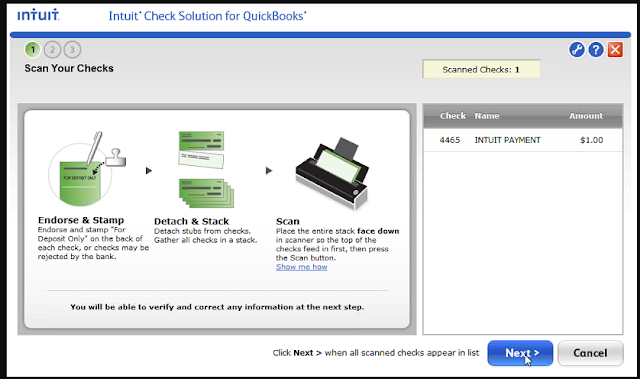Select the INTUIT PAYMENT name cell
Viewport: 640px width, 379px height.
pos(507,140)
